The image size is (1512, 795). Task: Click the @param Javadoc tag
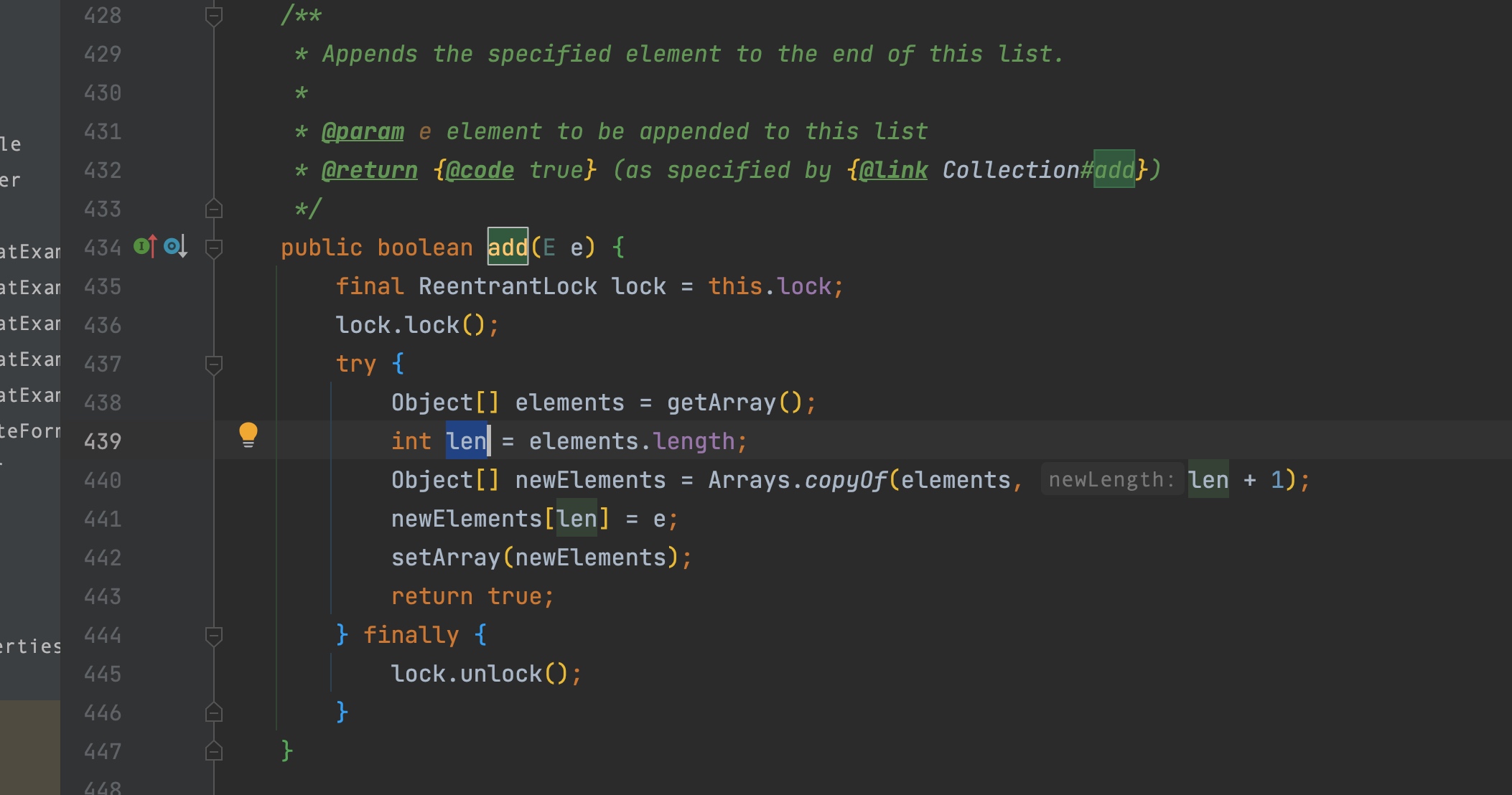[x=363, y=132]
